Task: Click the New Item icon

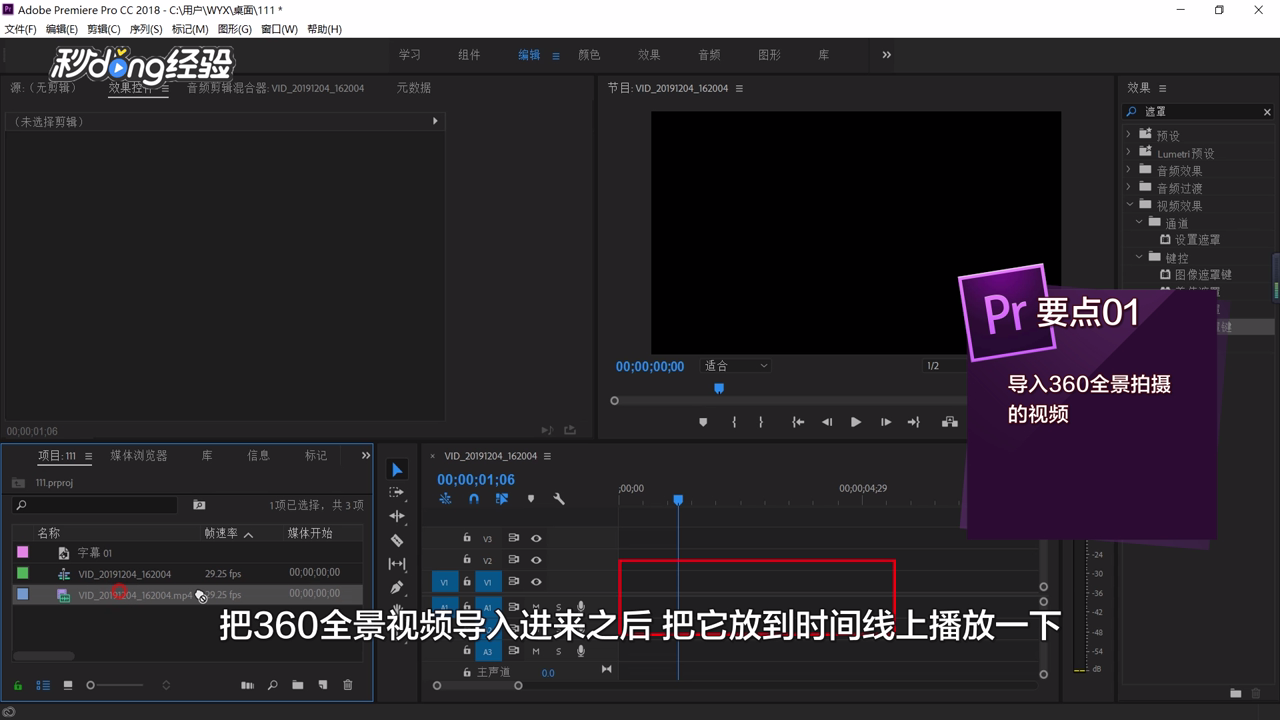Action: 323,685
